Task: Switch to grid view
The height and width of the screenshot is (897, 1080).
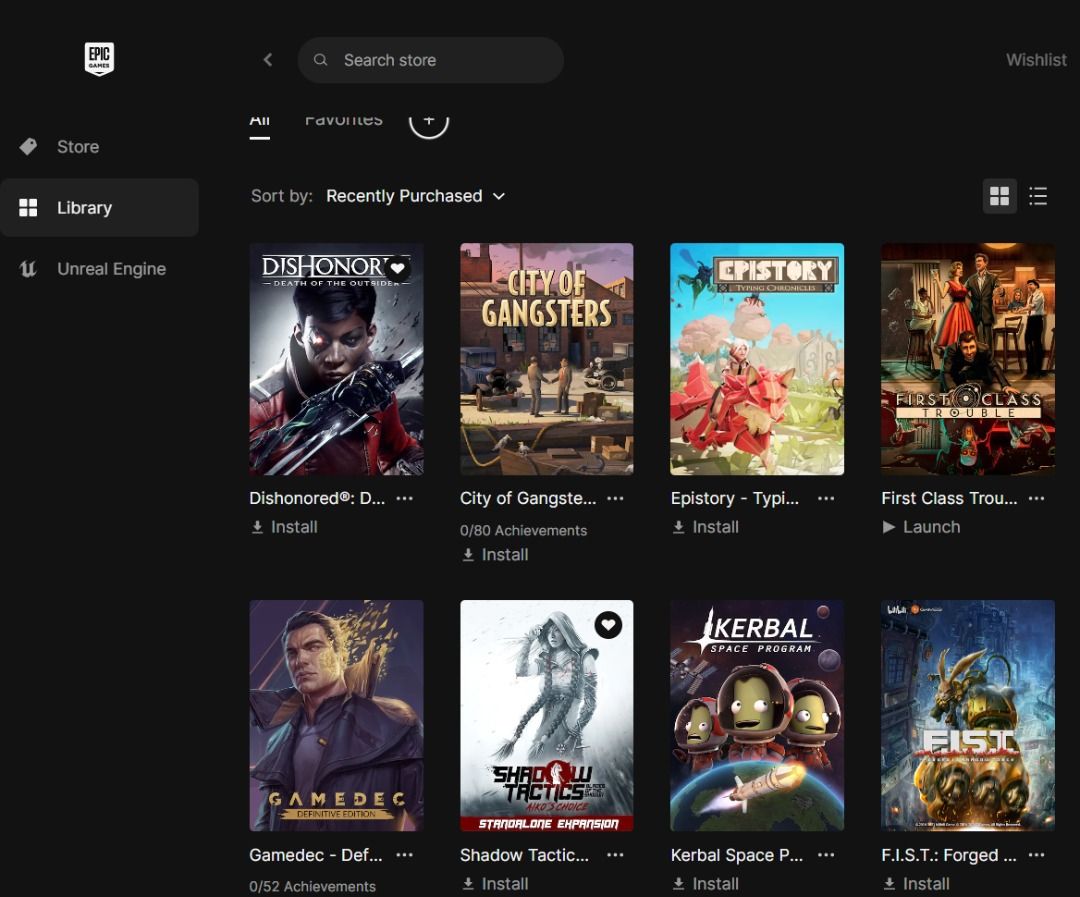Action: [x=999, y=196]
